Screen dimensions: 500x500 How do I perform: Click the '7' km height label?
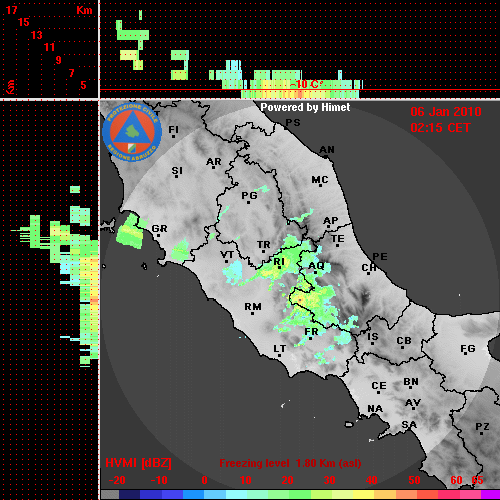tap(71, 73)
